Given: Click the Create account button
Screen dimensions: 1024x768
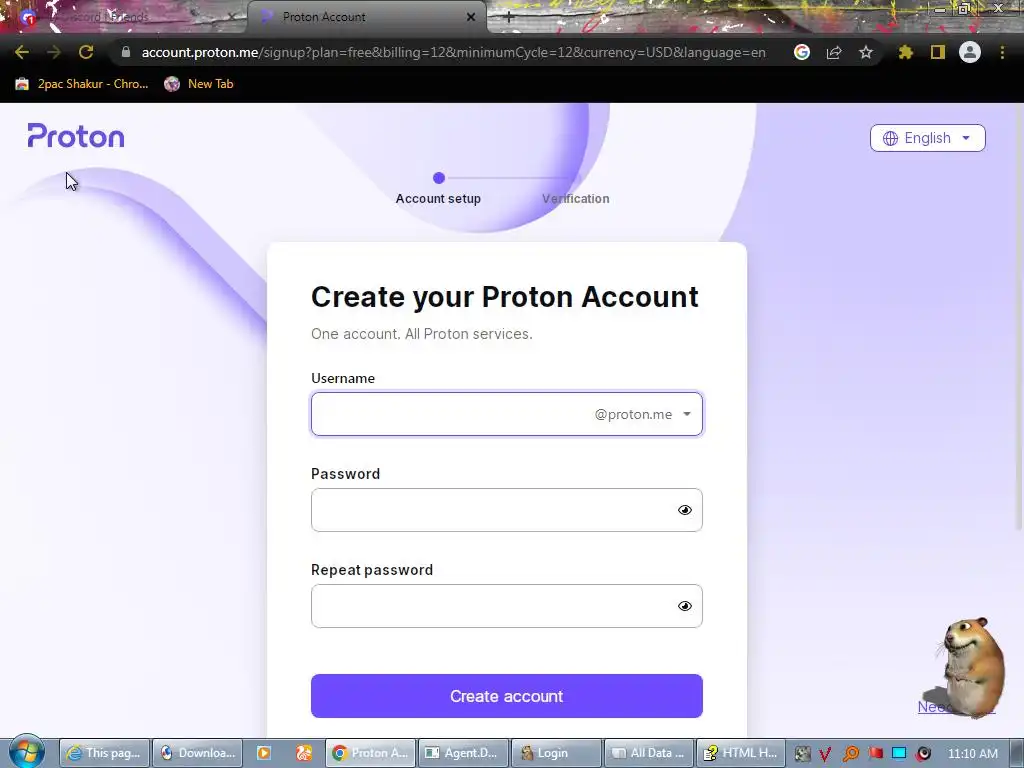Looking at the screenshot, I should pos(507,696).
